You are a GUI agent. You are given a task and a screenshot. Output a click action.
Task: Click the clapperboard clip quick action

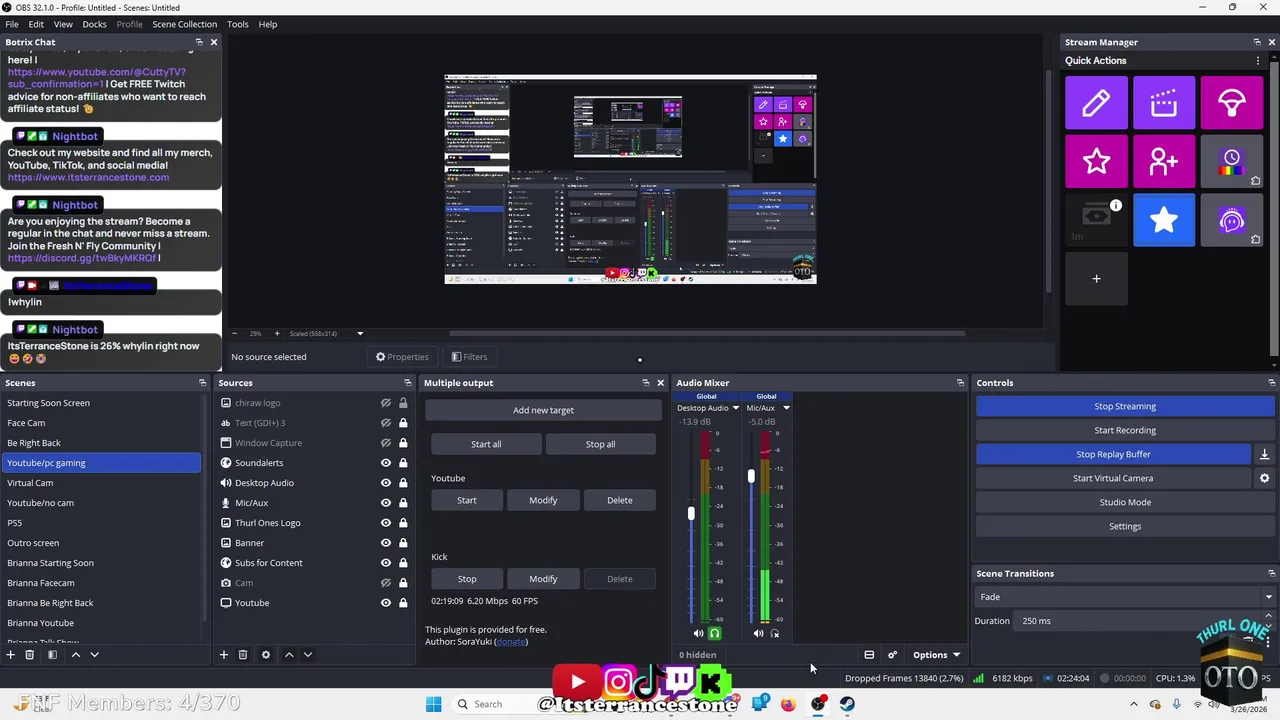[1164, 103]
